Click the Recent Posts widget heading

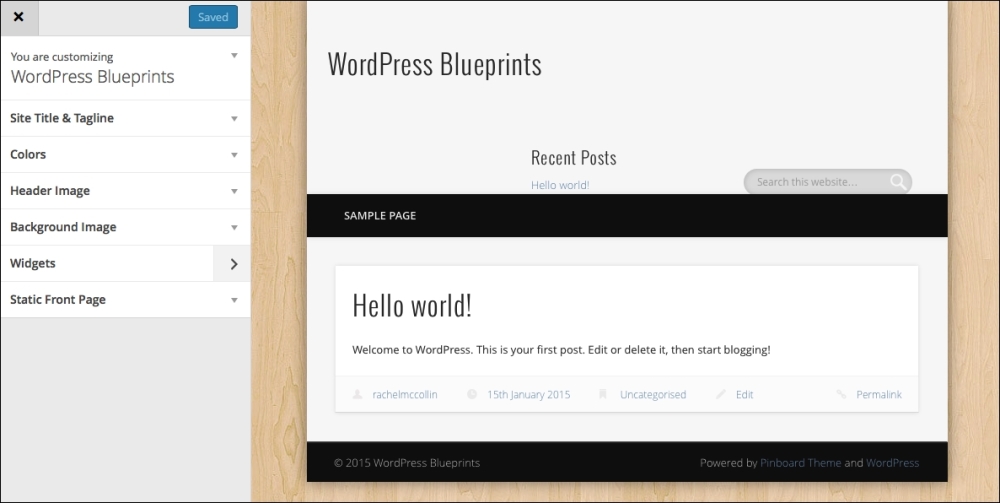[x=573, y=157]
